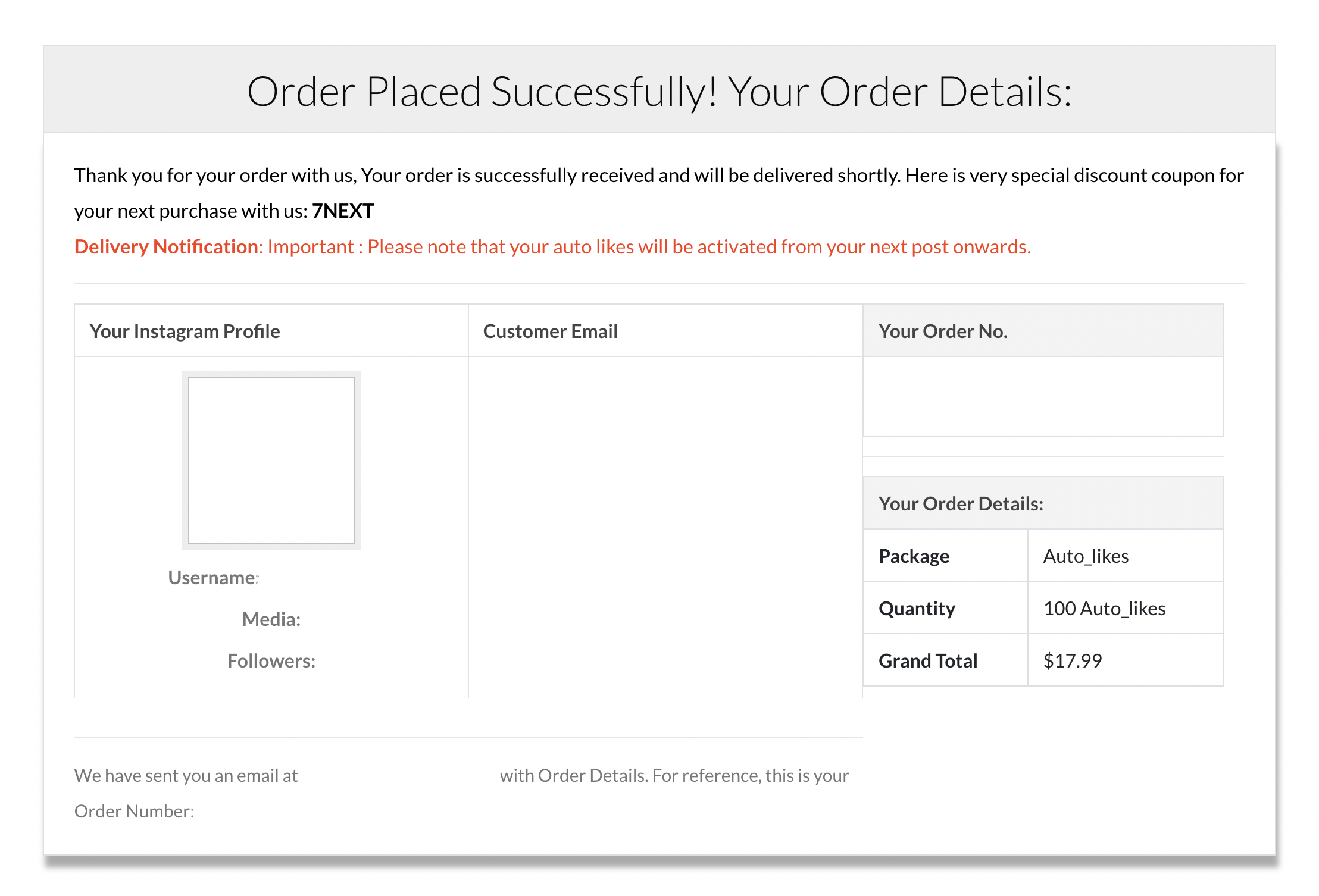Click the empty Customer Email cell
The image size is (1319, 896).
[x=665, y=527]
